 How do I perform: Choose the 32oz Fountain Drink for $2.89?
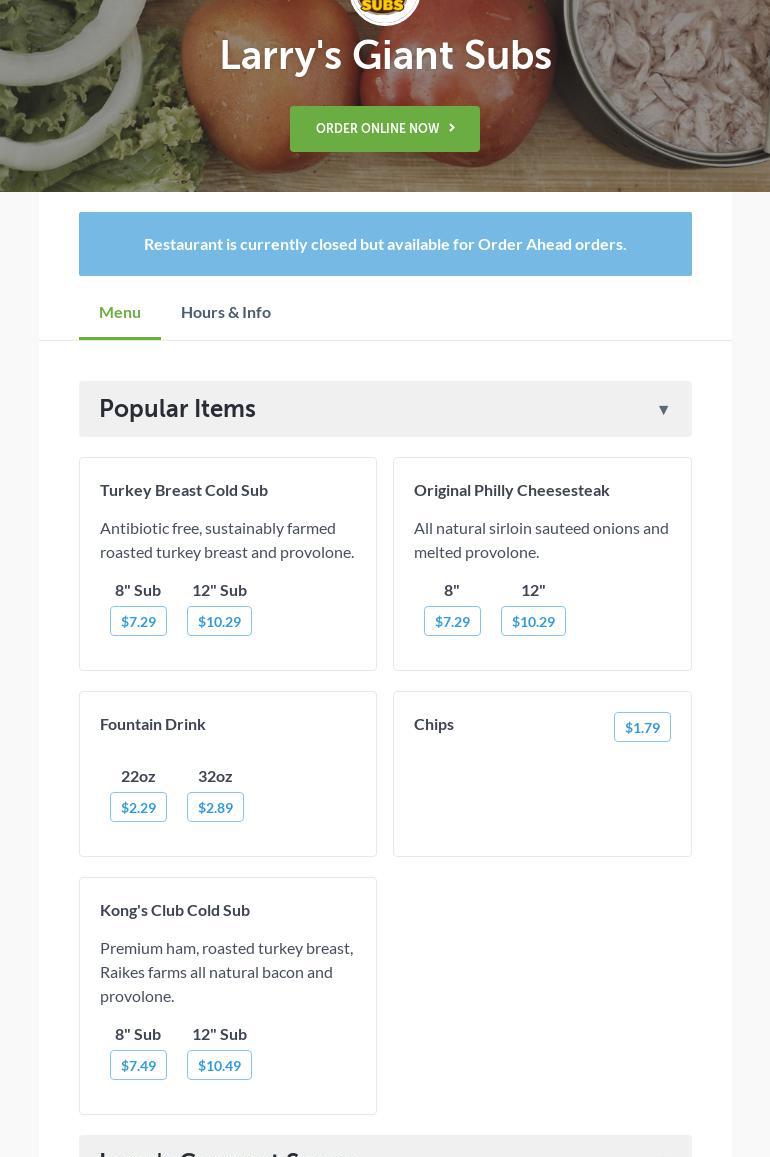(215, 807)
